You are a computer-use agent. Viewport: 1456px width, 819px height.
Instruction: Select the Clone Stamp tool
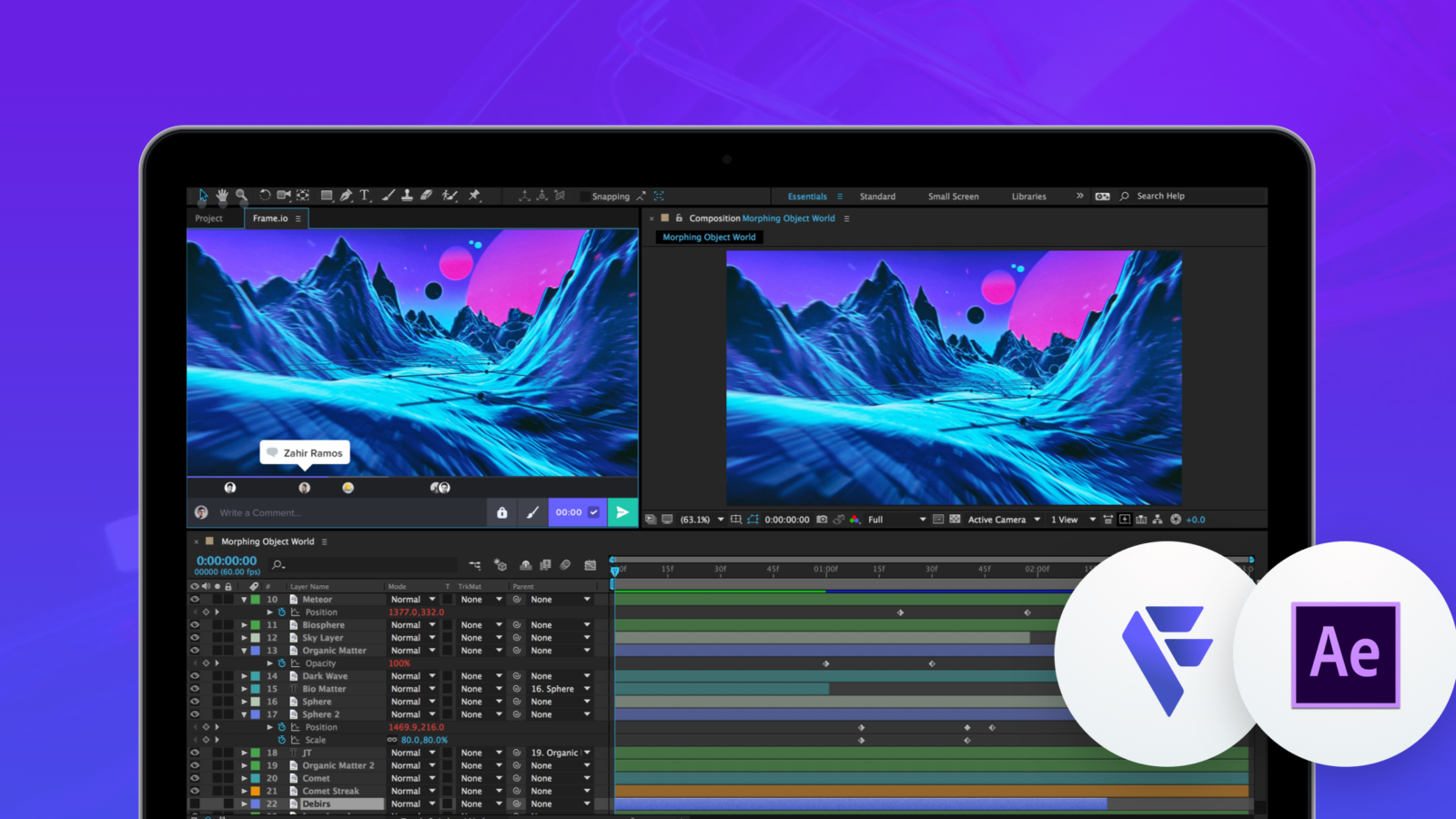pos(407,196)
